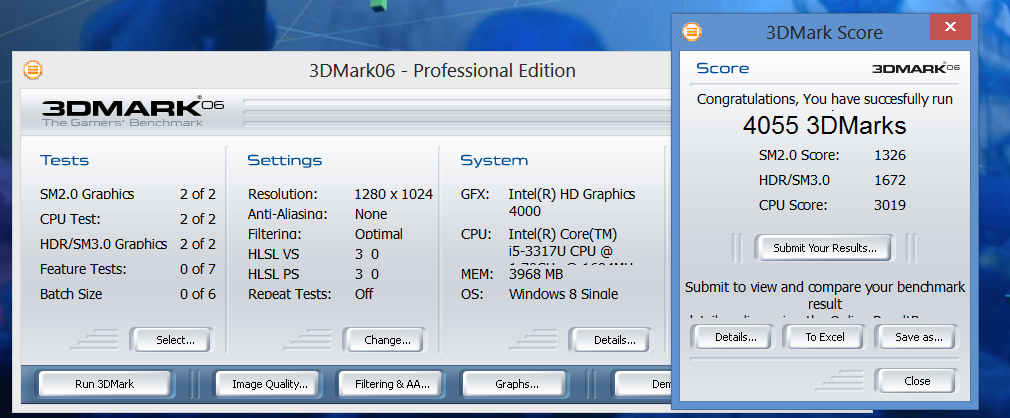This screenshot has height=418, width=1010.
Task: Click OS value Windows 8 Single
Action: tap(563, 294)
